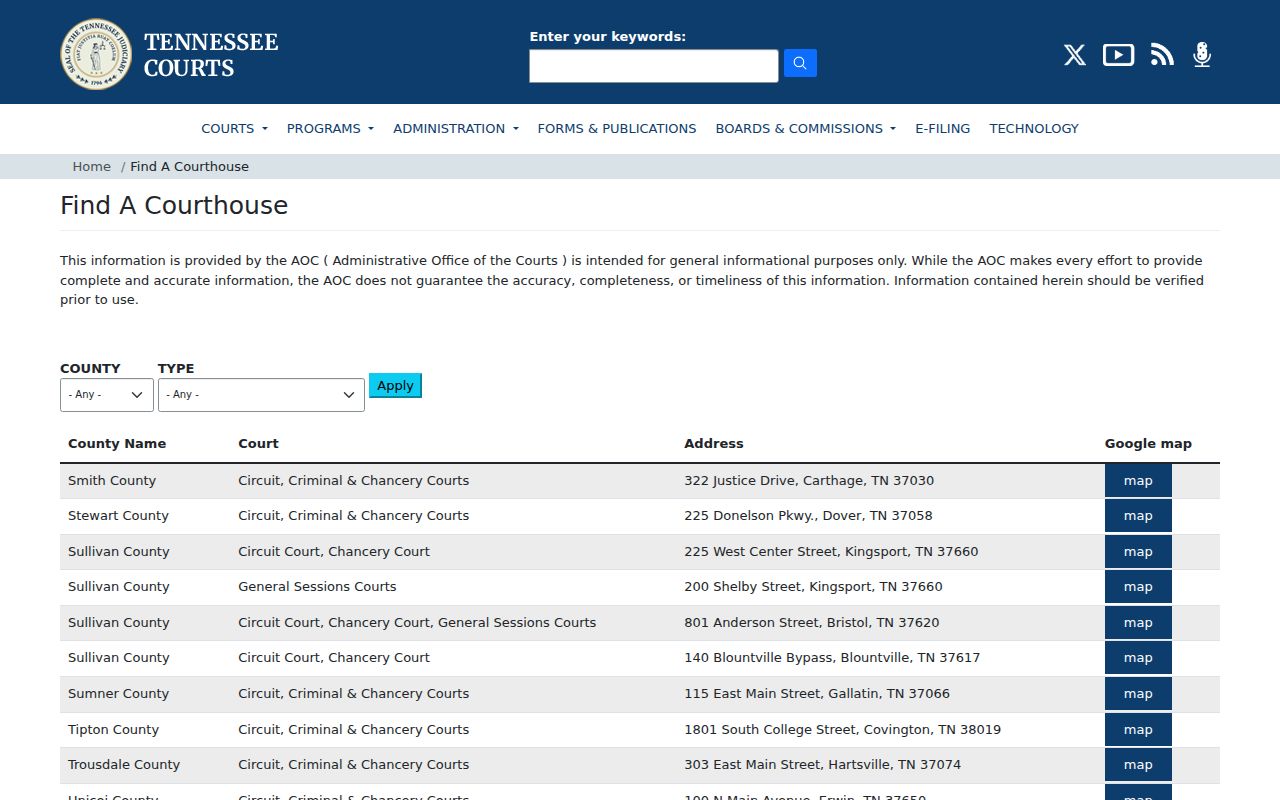Open map for 200 Shelby Street

pyautogui.click(x=1138, y=587)
